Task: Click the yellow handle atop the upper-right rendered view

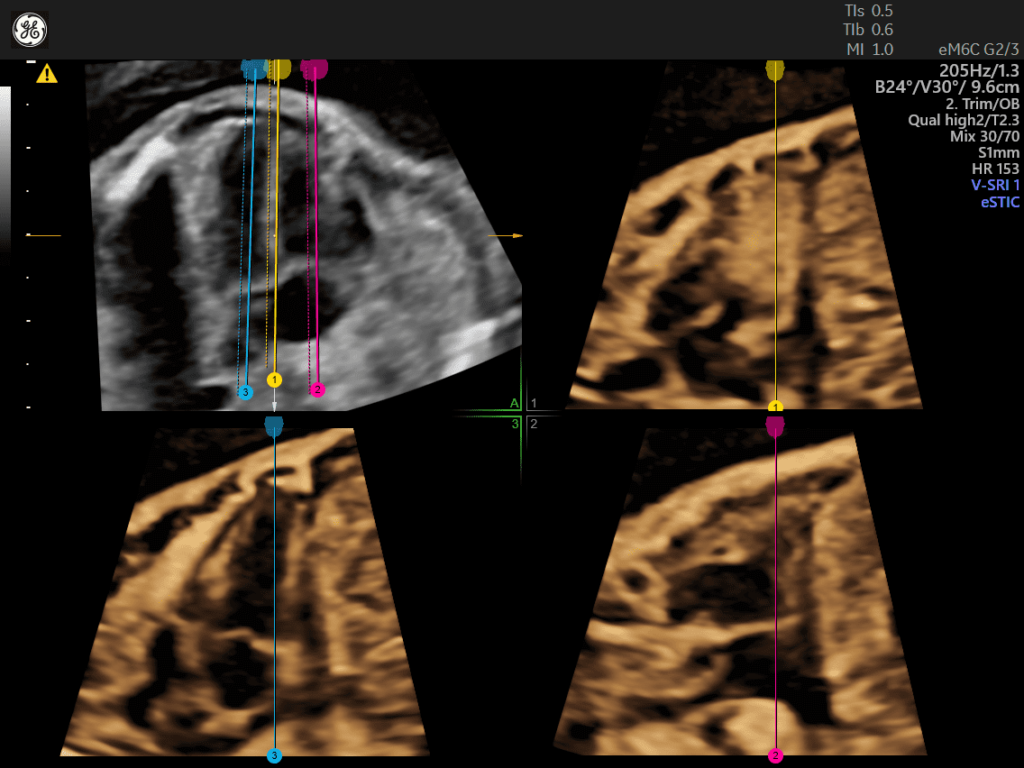Action: 775,68
